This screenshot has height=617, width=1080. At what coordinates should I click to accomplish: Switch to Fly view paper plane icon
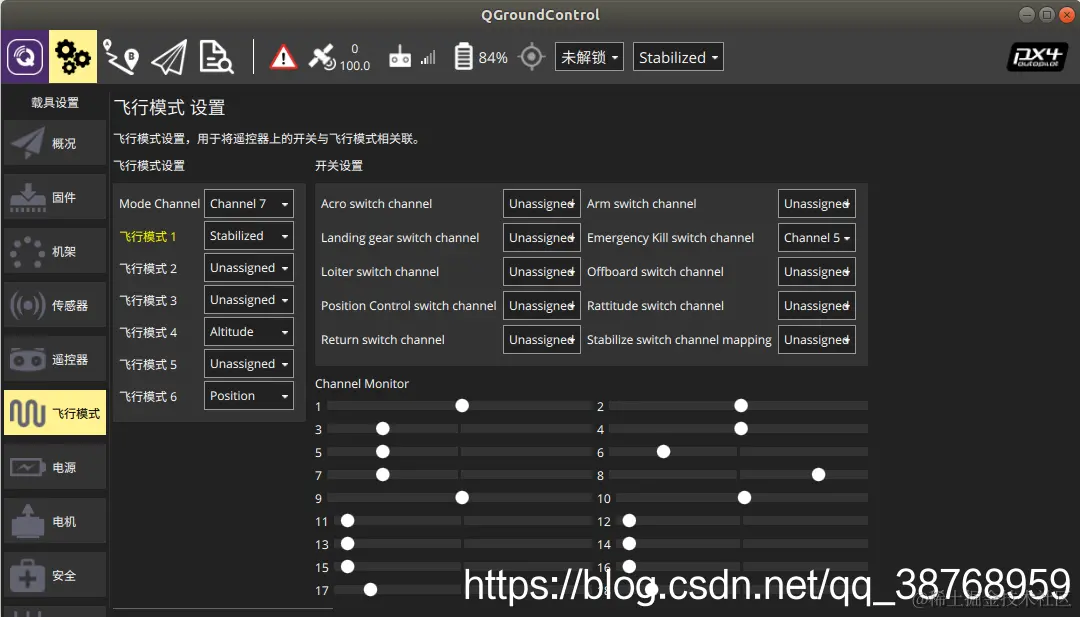pos(169,56)
